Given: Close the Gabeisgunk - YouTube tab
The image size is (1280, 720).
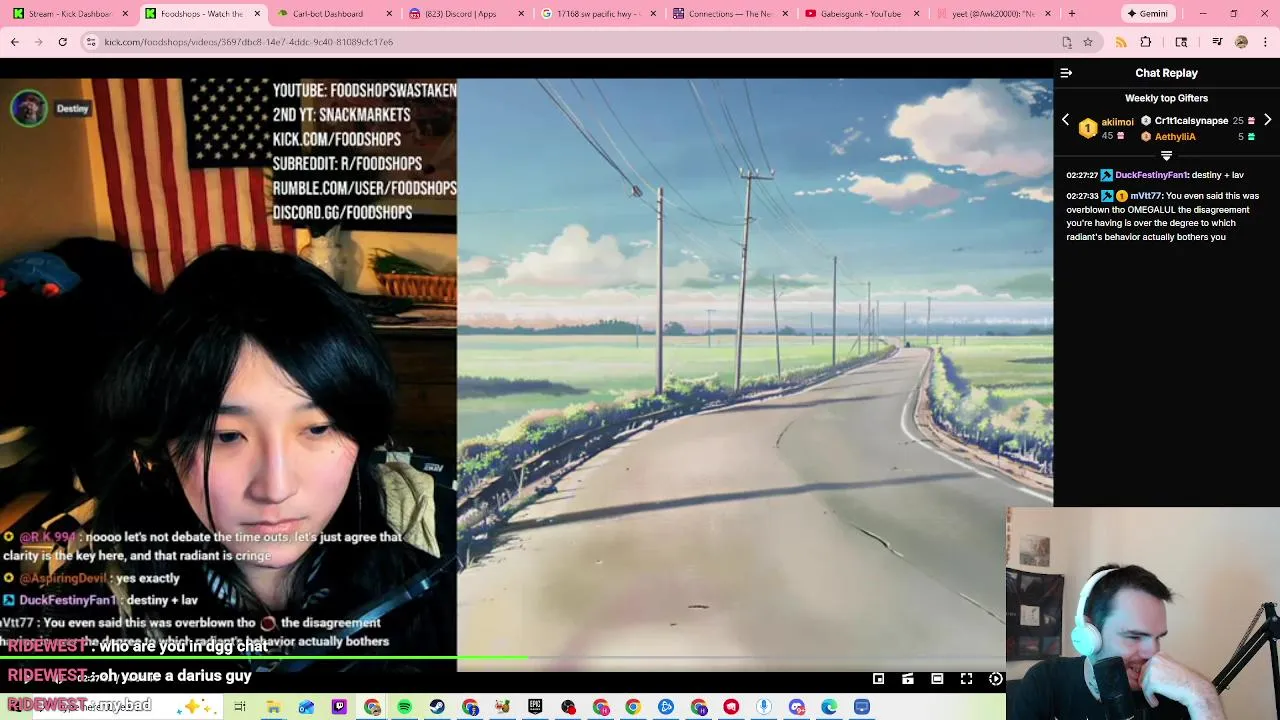Looking at the screenshot, I should coord(917,14).
